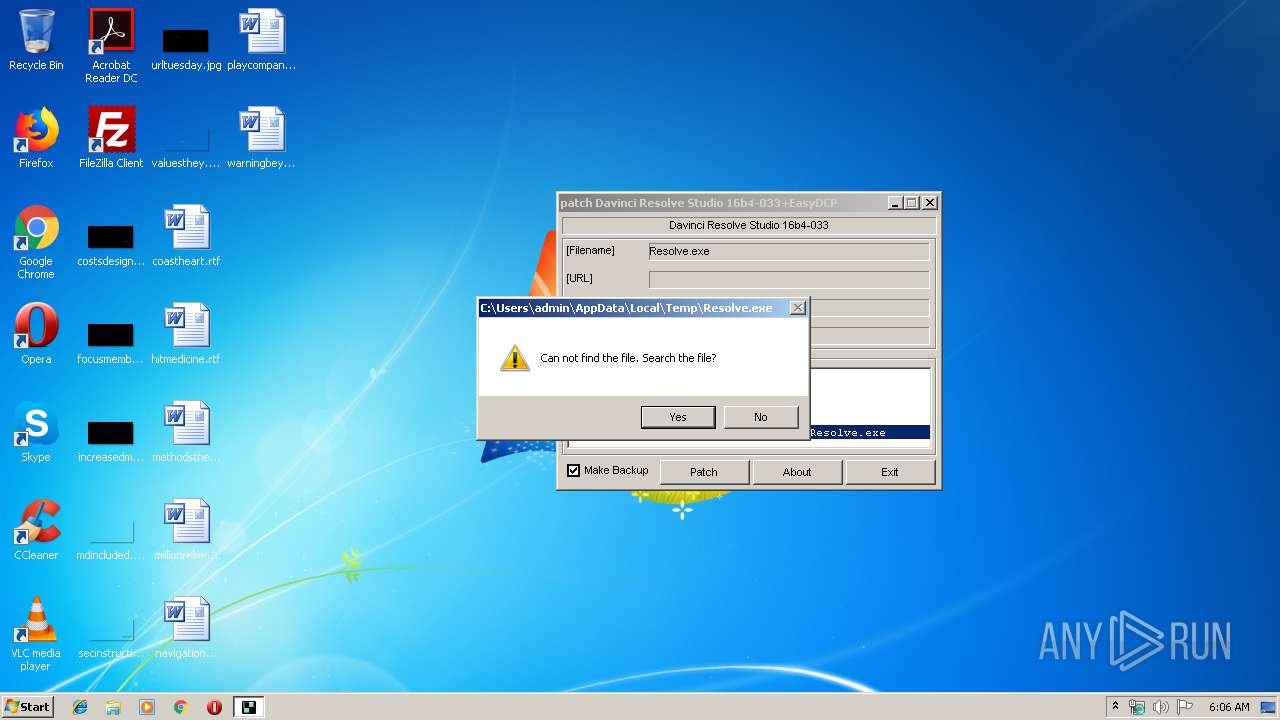This screenshot has width=1280, height=720.
Task: Show hidden system tray icons
Action: point(1116,707)
